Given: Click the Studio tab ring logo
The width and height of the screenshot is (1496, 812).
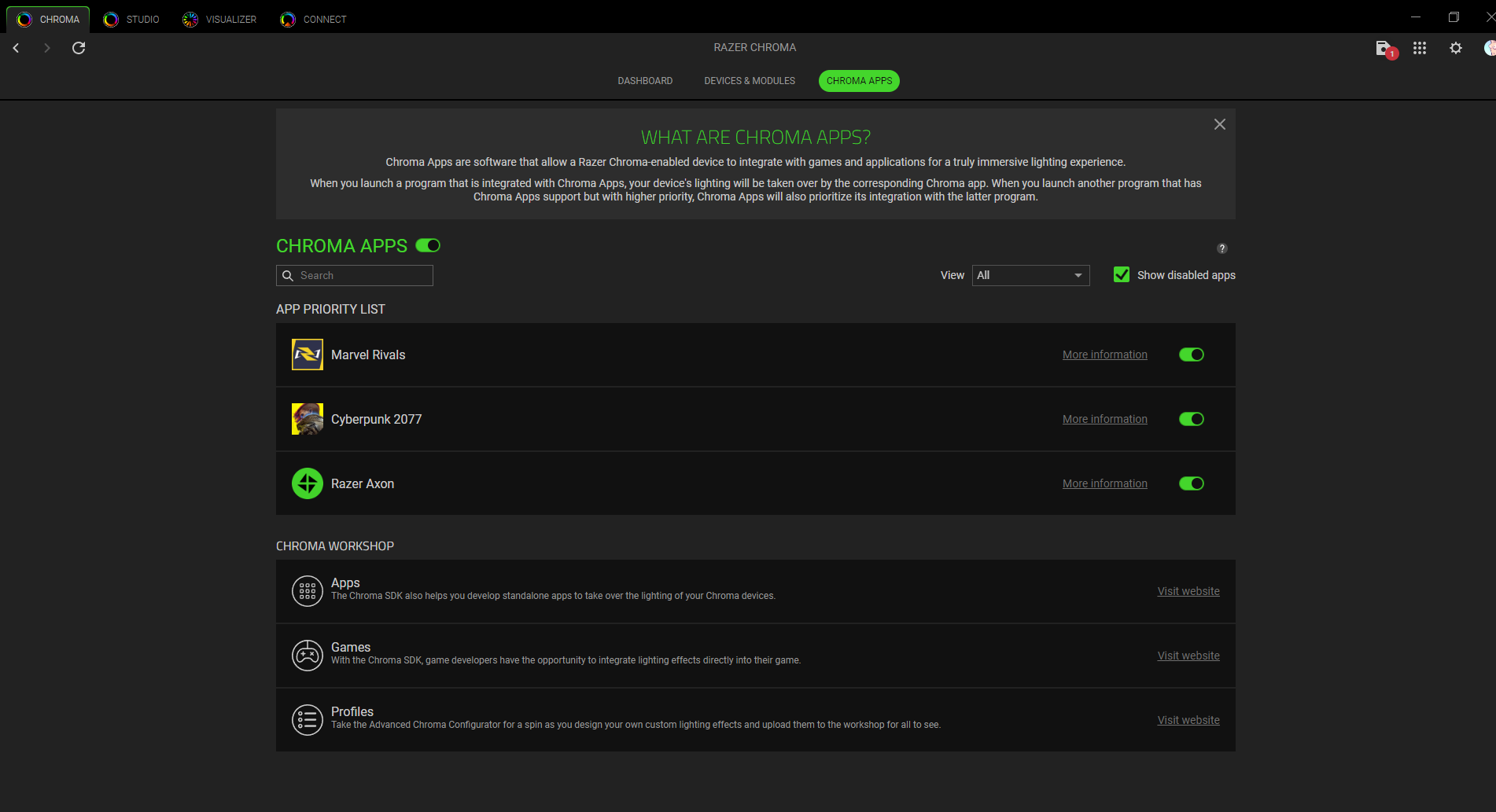Looking at the screenshot, I should [x=111, y=20].
